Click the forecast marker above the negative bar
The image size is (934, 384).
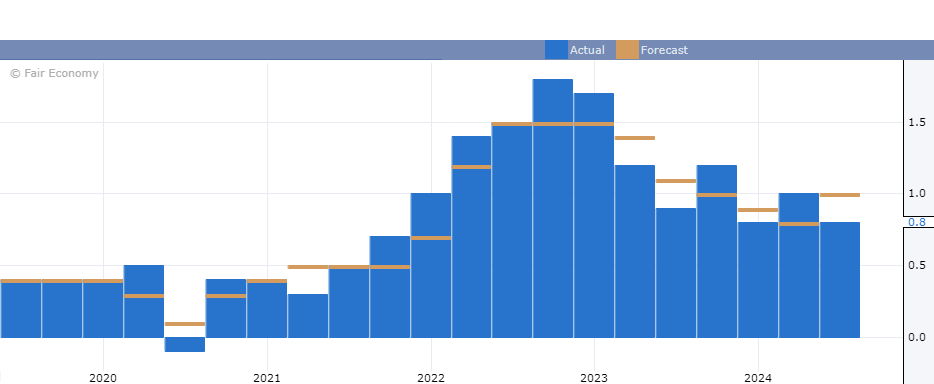[x=185, y=324]
